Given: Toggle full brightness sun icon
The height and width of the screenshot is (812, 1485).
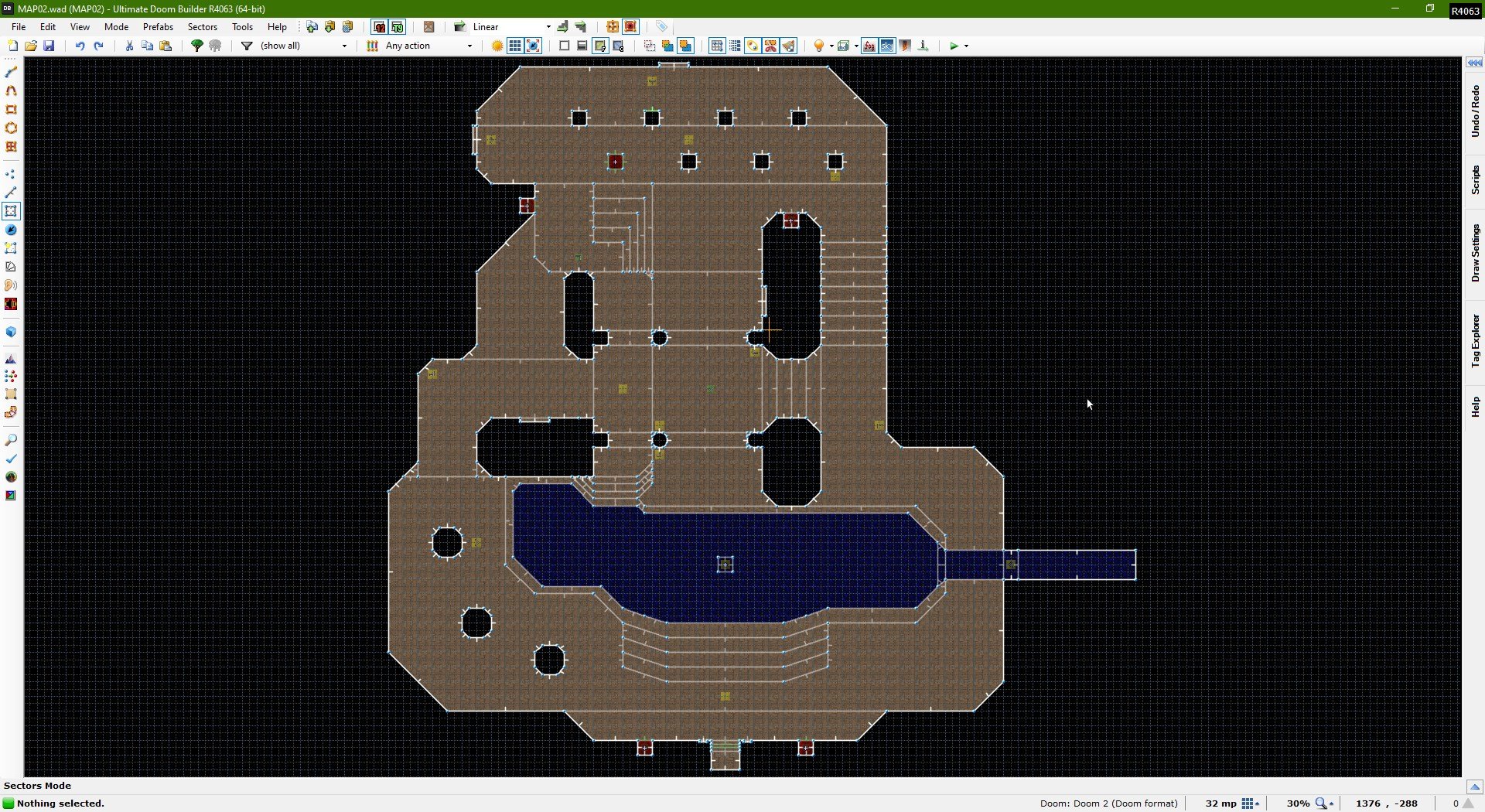Looking at the screenshot, I should point(497,46).
